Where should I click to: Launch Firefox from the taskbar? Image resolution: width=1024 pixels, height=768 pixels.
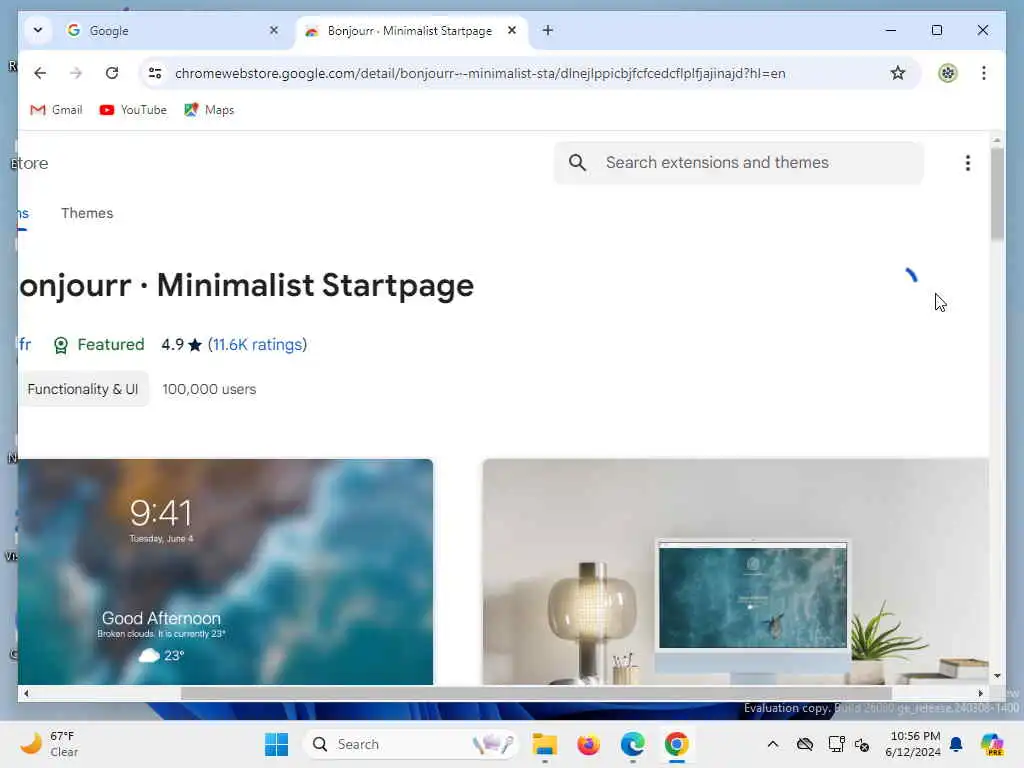(588, 744)
